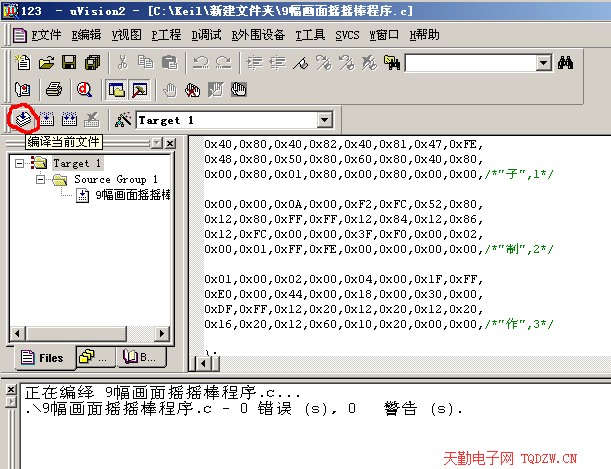Switch to the registers tab beside Files
The height and width of the screenshot is (469, 611).
click(x=96, y=357)
